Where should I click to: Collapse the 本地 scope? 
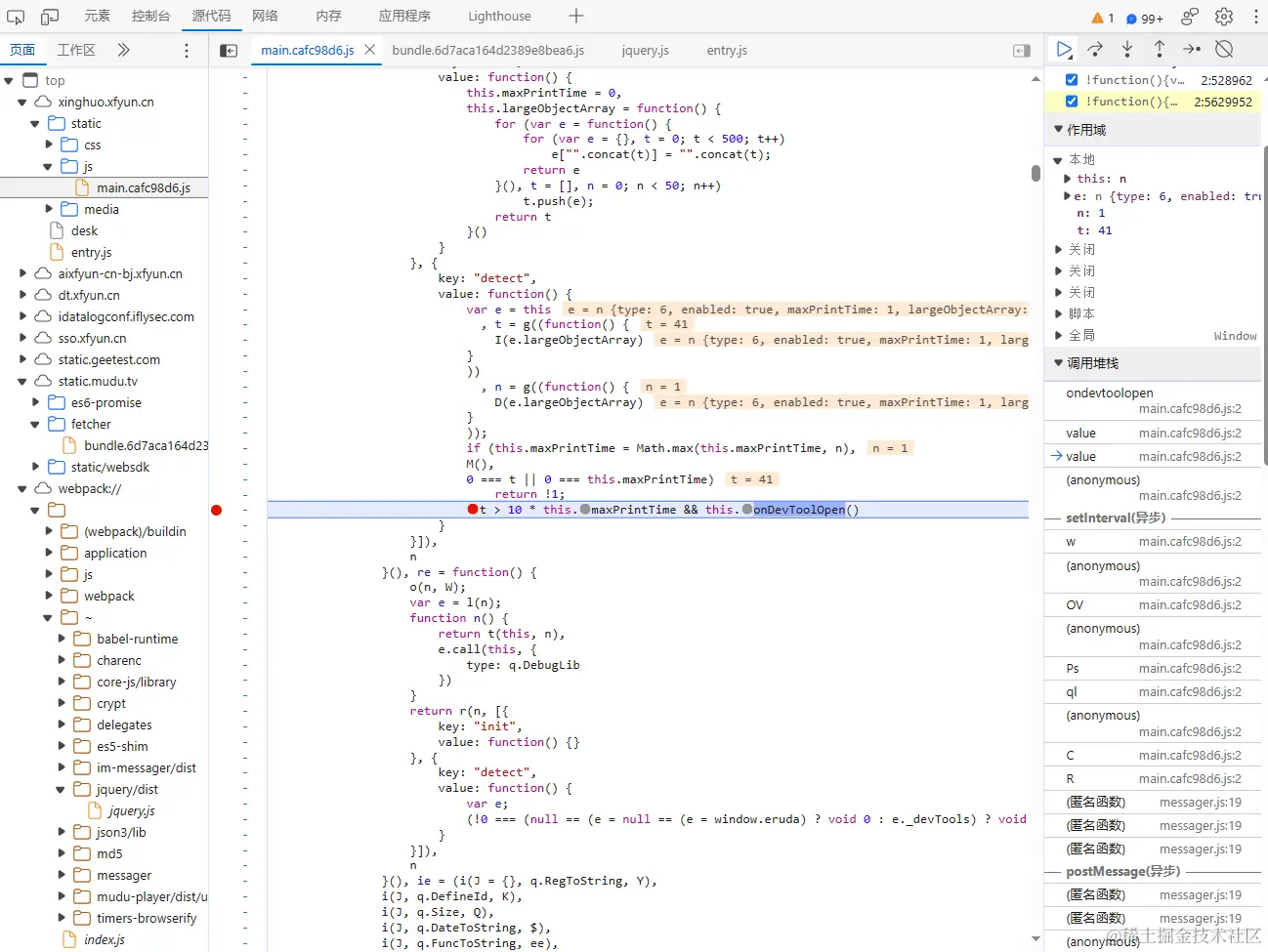pyautogui.click(x=1058, y=160)
